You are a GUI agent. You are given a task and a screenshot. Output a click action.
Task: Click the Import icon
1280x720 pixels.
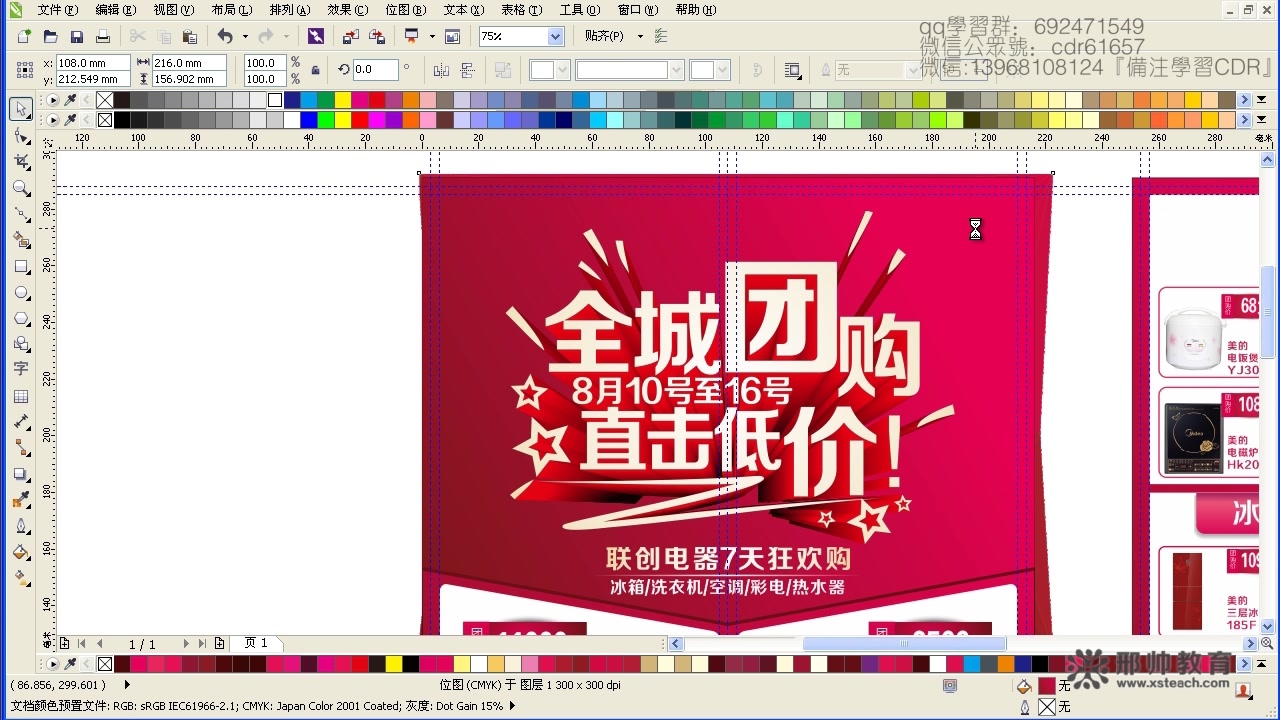point(350,36)
